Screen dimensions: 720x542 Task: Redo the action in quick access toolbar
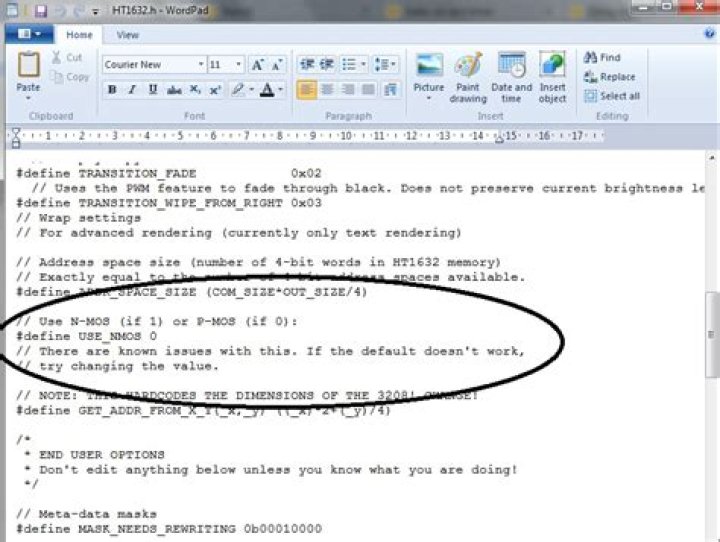coord(79,11)
